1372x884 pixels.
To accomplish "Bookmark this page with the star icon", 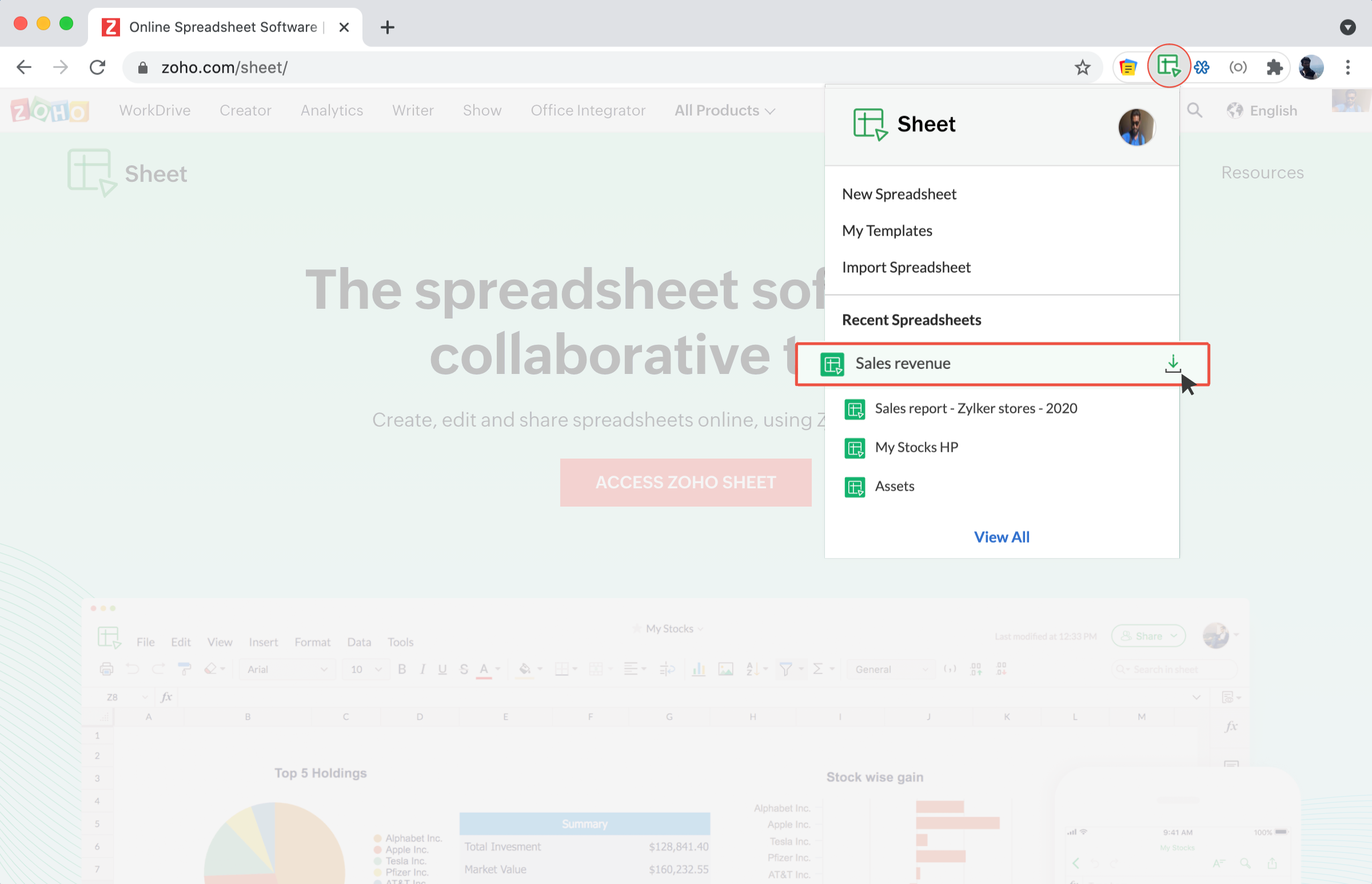I will [x=1082, y=67].
